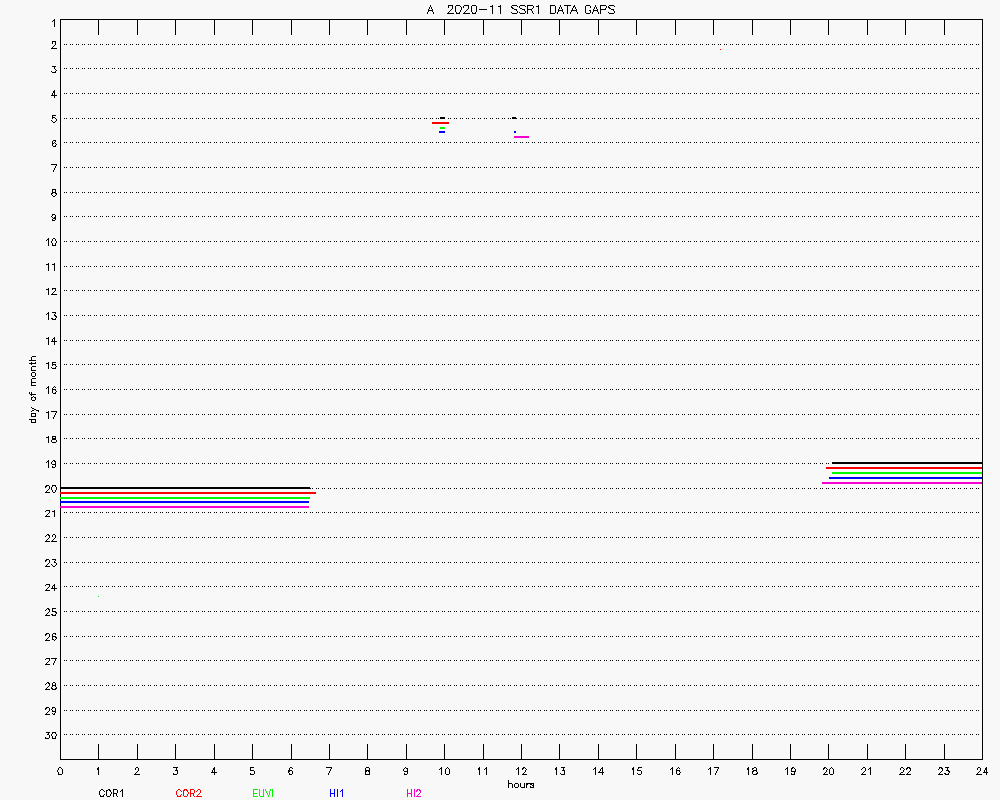Click the magenta HI2 gap near hour 12 on day 5
The height and width of the screenshot is (800, 1000).
coord(521,136)
